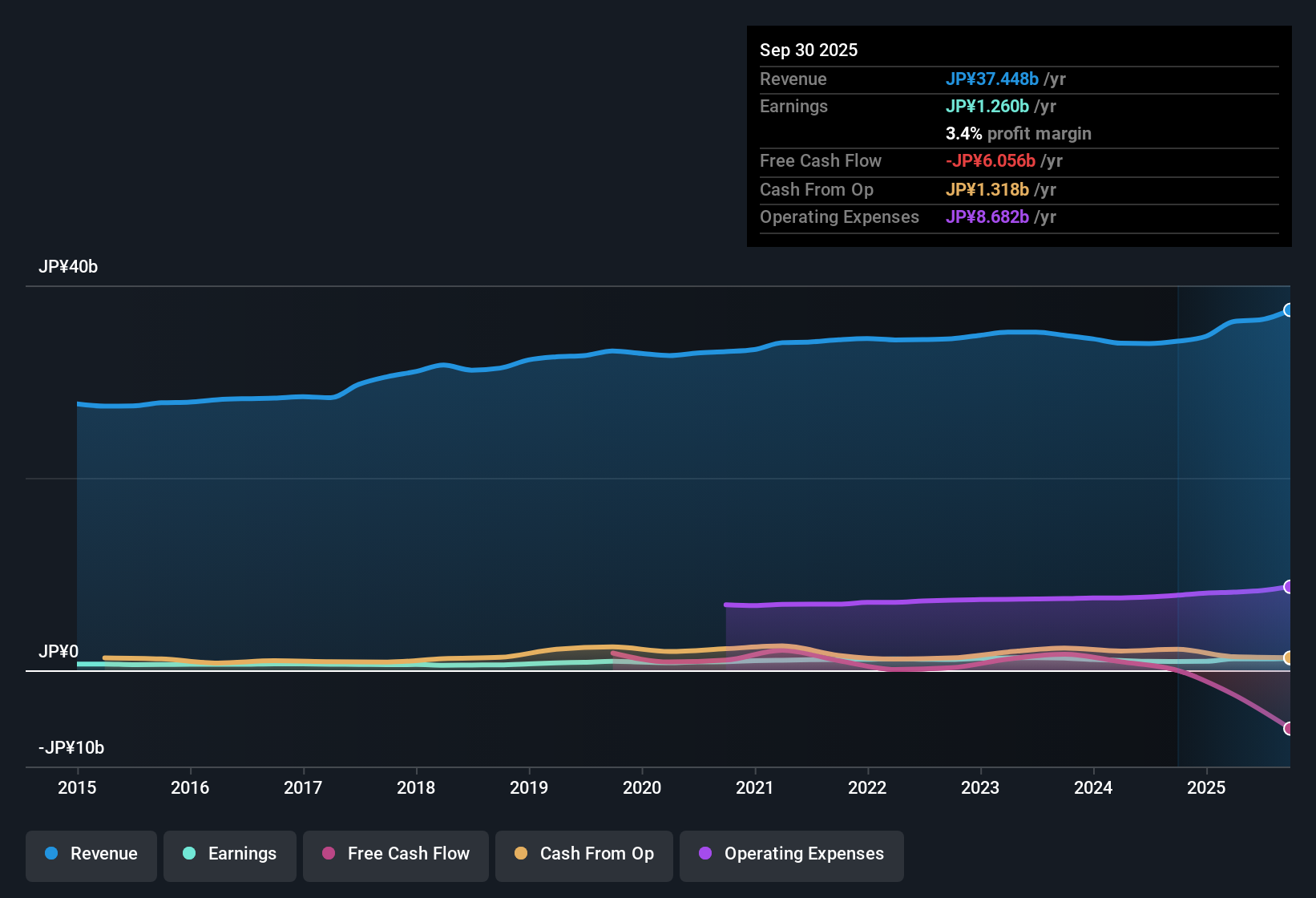This screenshot has height=898, width=1316.
Task: Click the JP¥37.448b revenue value in tooltip
Action: pyautogui.click(x=992, y=79)
